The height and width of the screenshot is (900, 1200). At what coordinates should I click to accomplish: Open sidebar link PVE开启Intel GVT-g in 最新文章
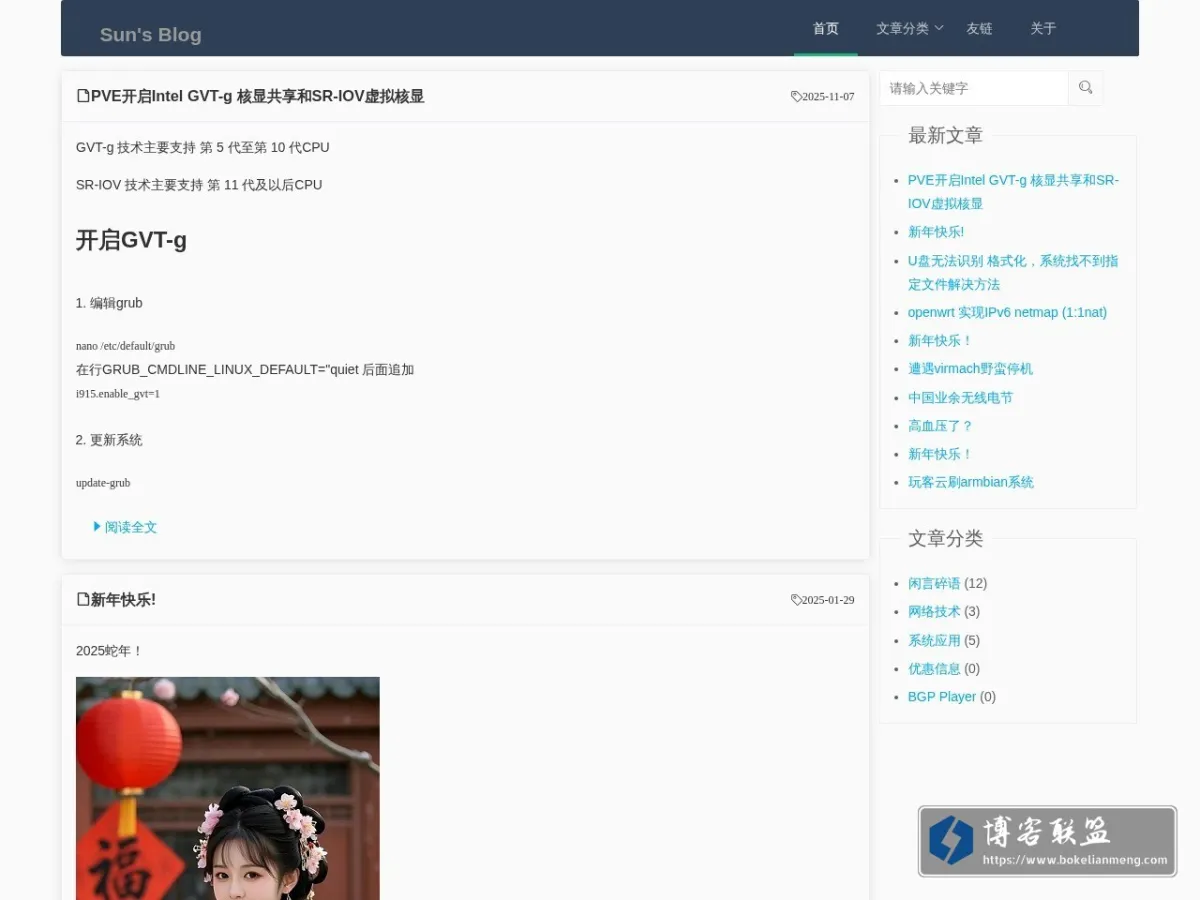[x=1013, y=191]
